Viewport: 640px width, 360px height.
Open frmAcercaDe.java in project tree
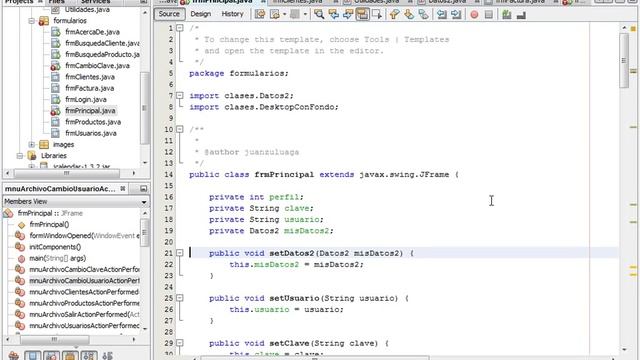92,32
